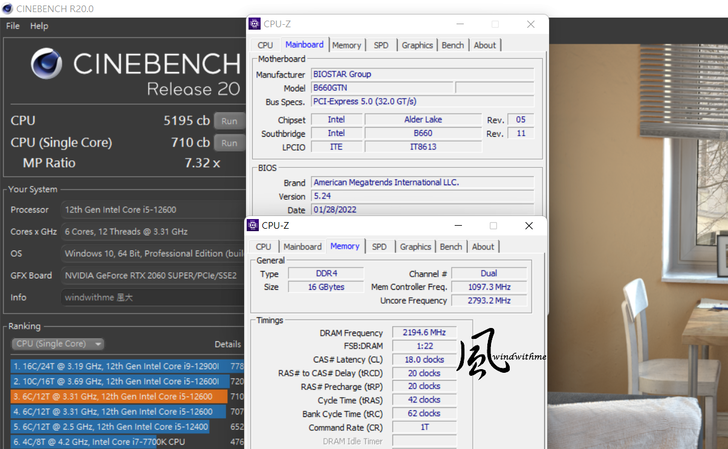728x449 pixels.
Task: Open the CPU tab in the Mainboard window
Action: pyautogui.click(x=265, y=45)
